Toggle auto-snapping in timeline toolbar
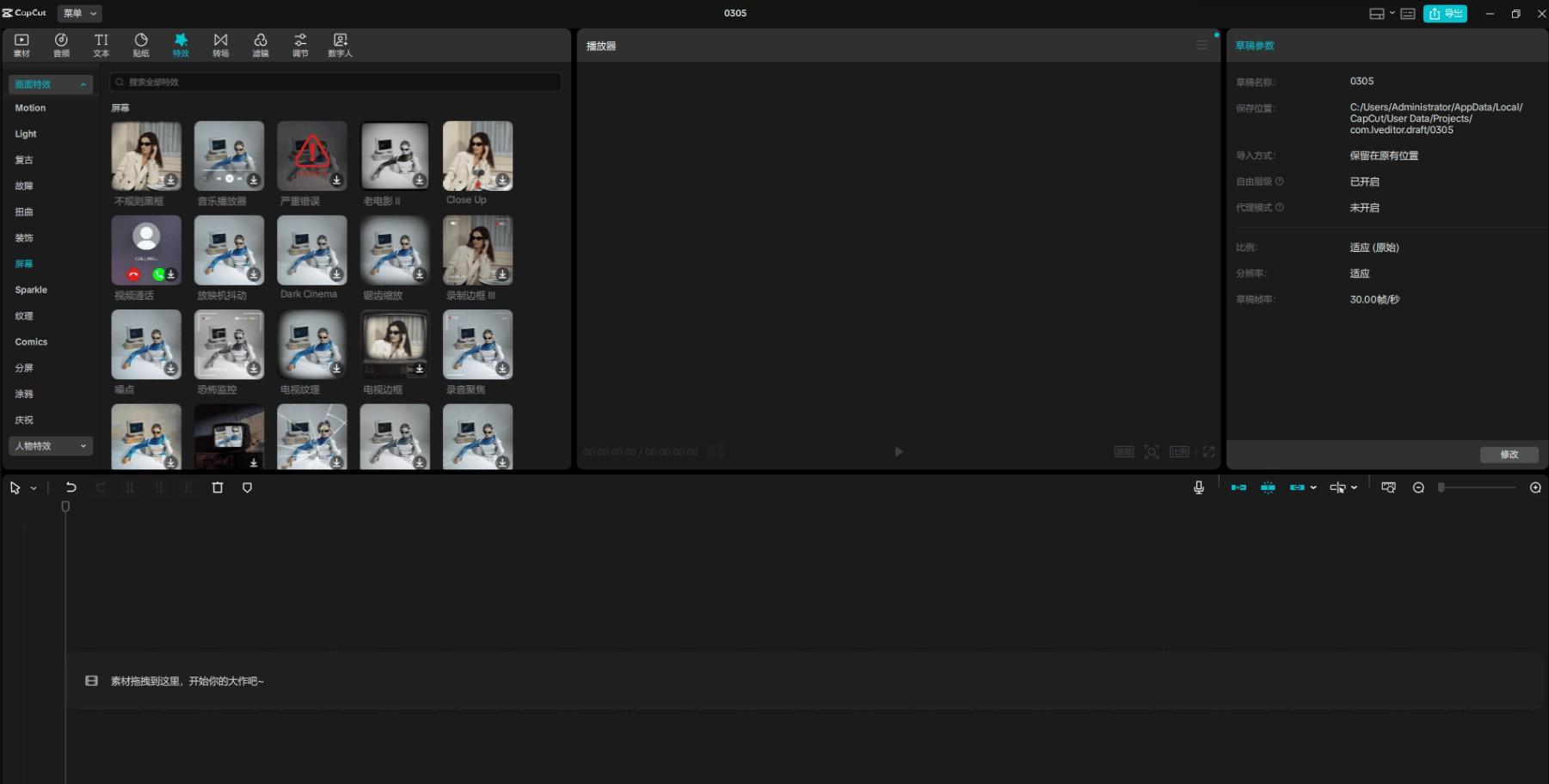This screenshot has height=784, width=1549. [1268, 487]
